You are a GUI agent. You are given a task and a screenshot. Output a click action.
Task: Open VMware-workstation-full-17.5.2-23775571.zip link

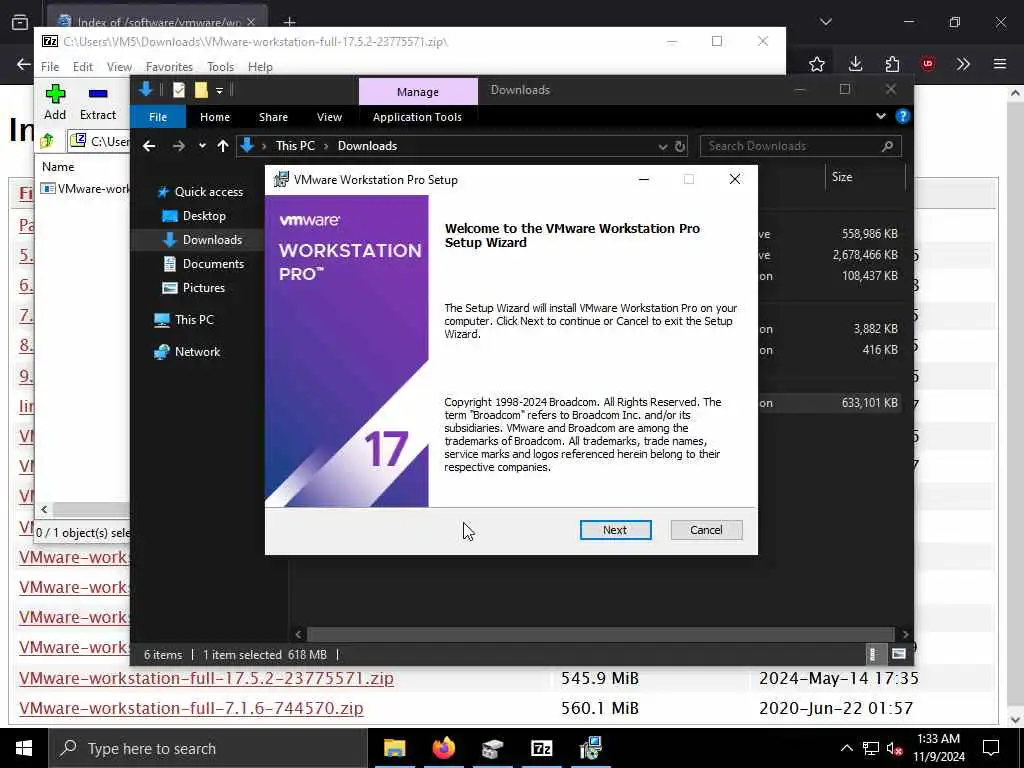click(x=206, y=678)
